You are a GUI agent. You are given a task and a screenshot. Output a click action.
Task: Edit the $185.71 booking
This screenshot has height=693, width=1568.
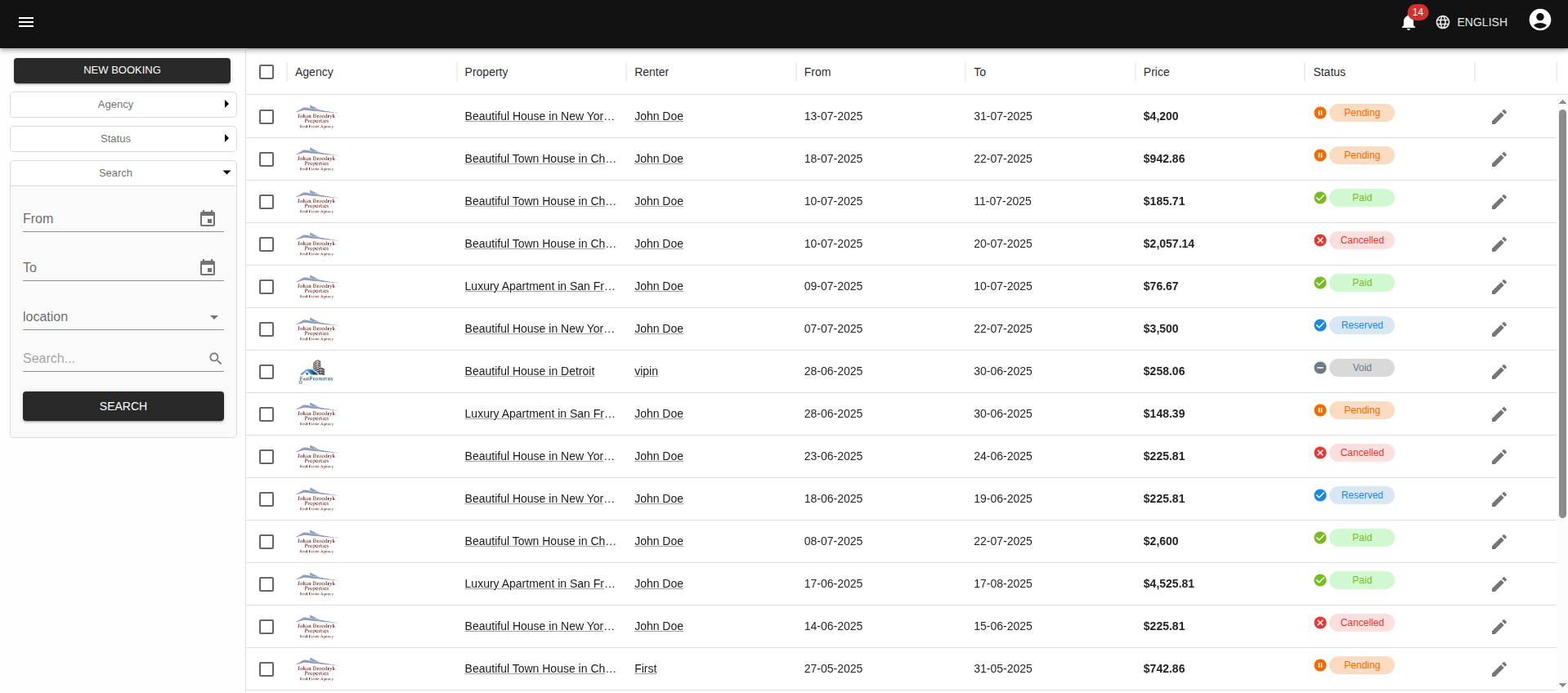[x=1499, y=202]
